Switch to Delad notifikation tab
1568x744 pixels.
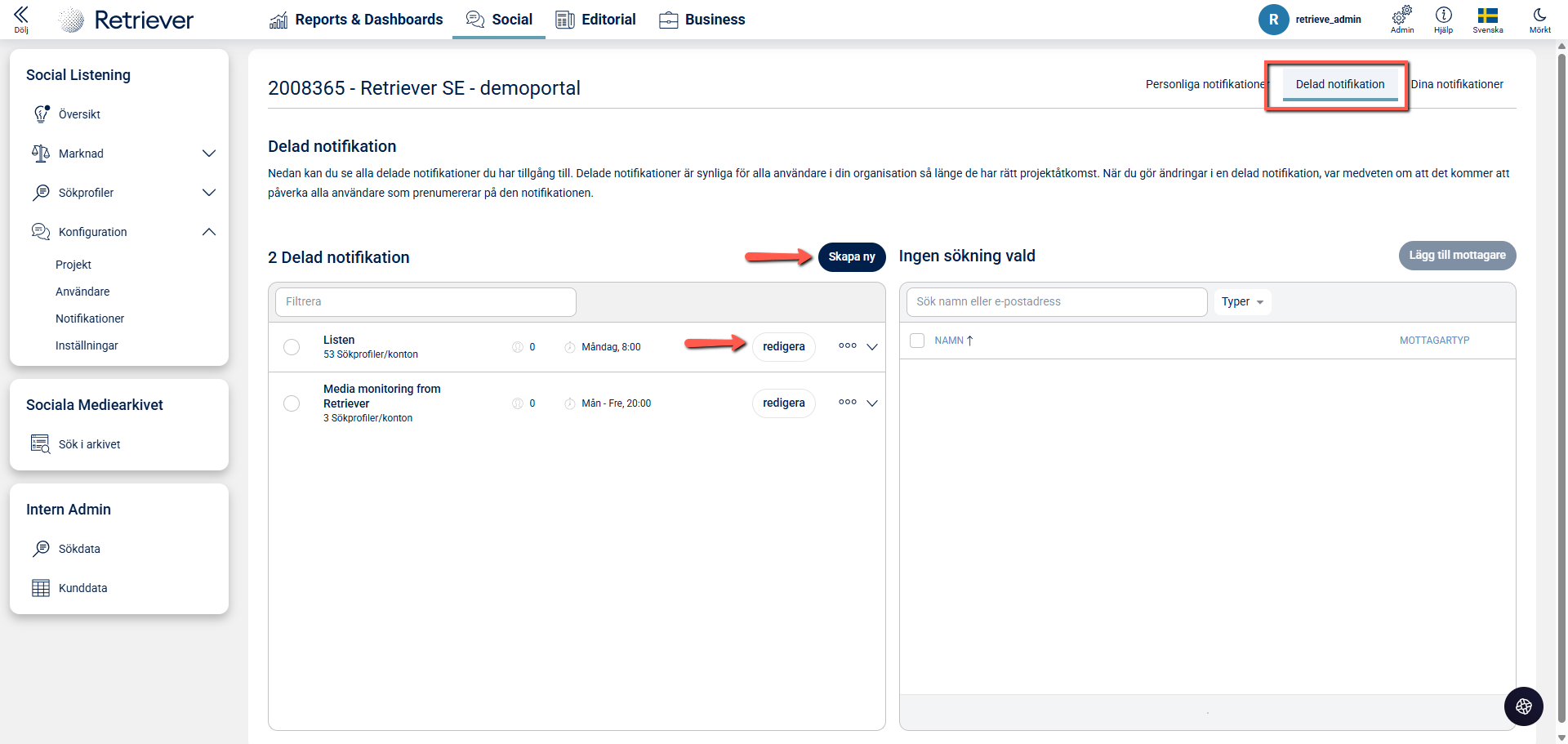point(1340,84)
